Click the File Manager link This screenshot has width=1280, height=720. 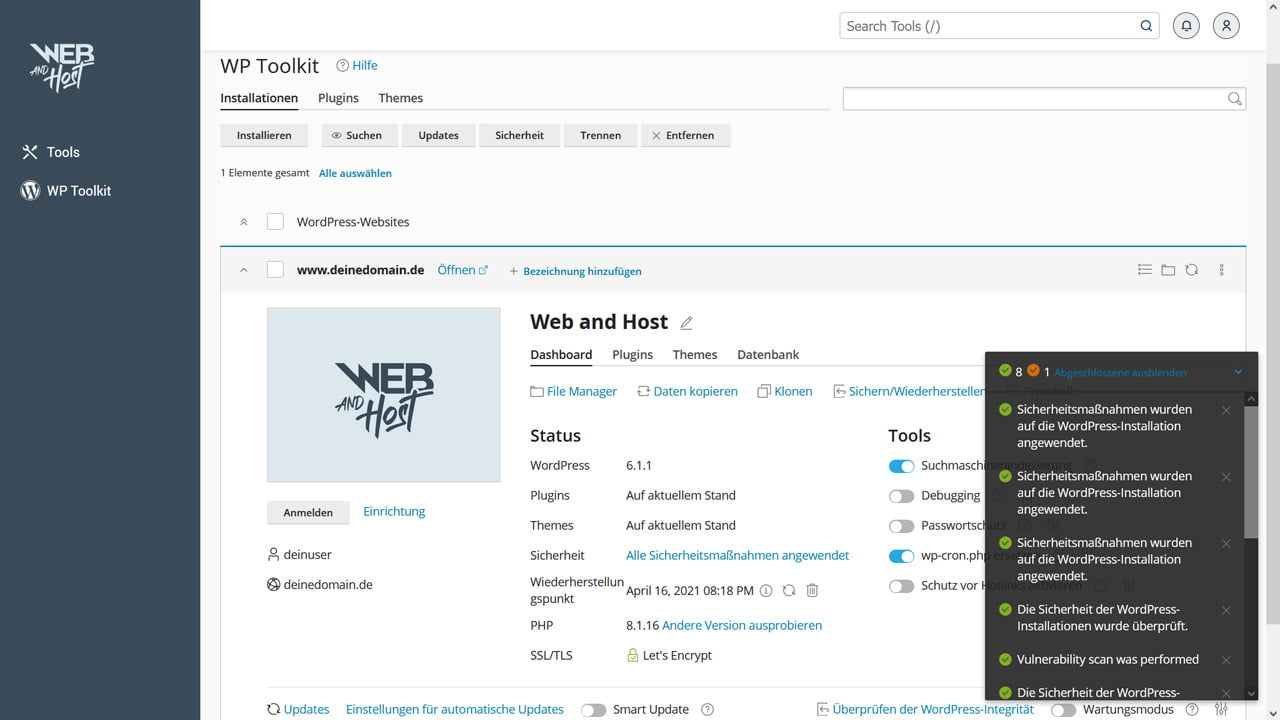pos(573,391)
